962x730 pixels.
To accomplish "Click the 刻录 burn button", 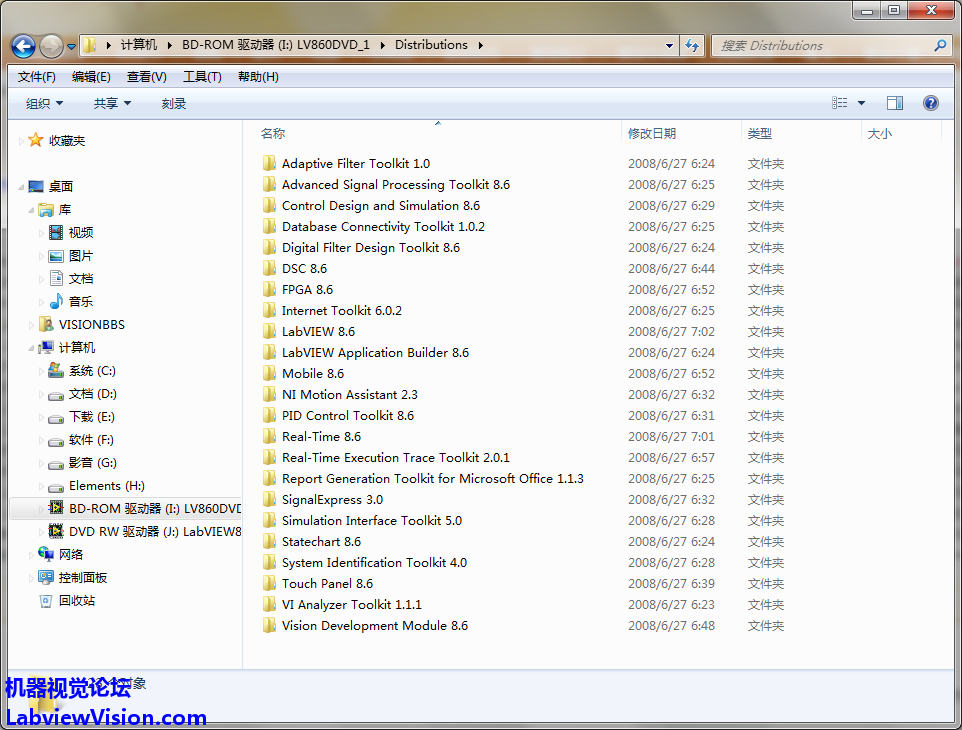I will point(174,104).
